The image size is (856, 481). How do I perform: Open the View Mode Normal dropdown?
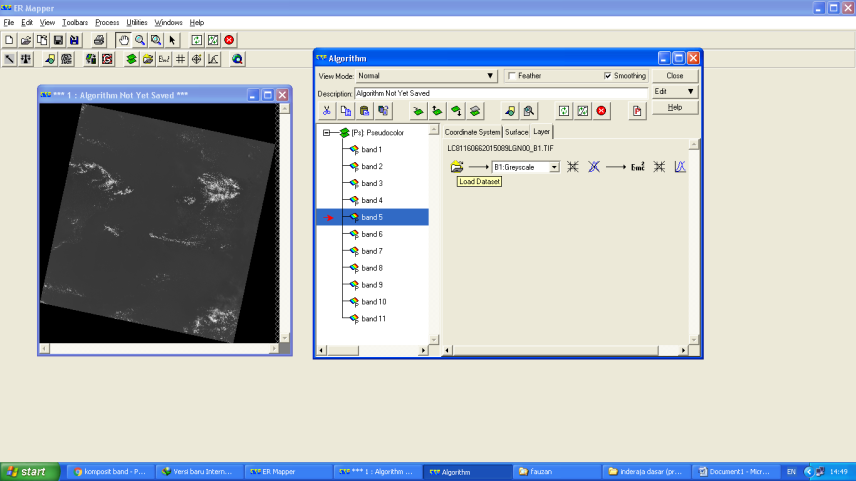coord(426,76)
